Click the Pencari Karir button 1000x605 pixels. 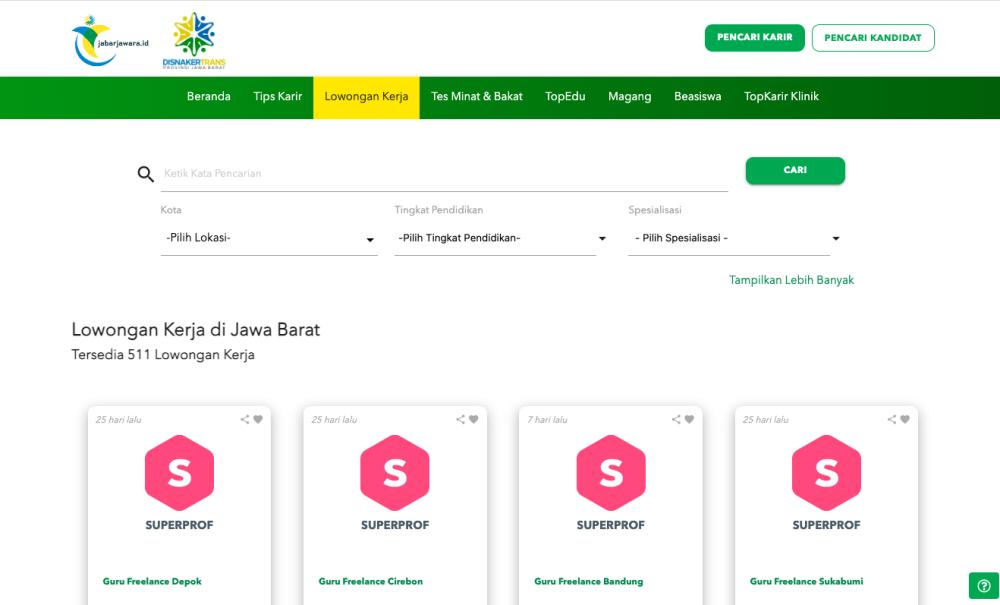point(754,38)
